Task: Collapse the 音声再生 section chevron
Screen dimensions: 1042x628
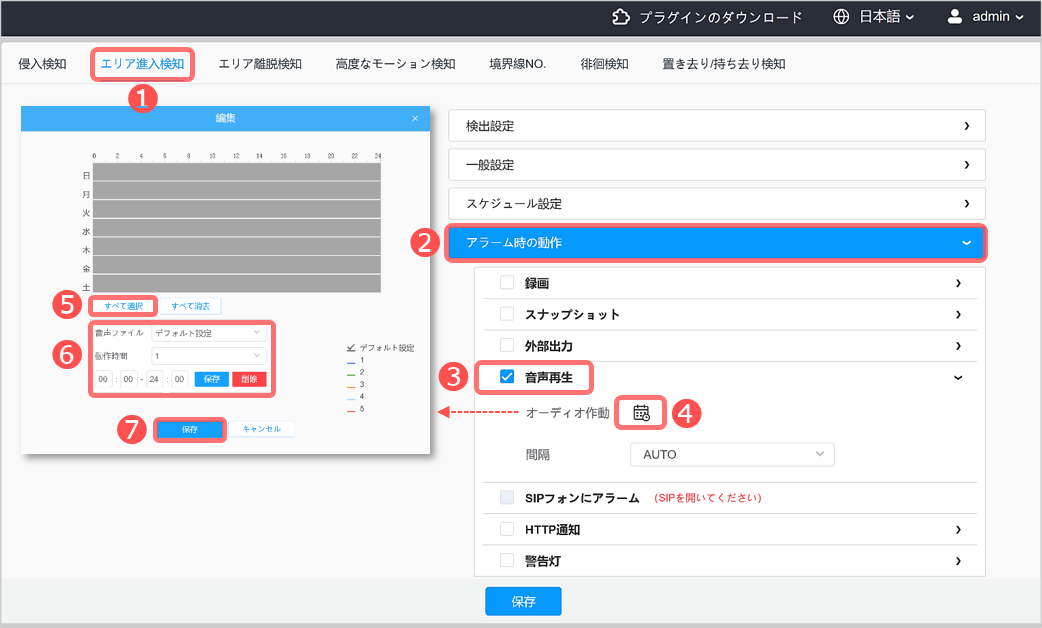Action: coord(957,377)
